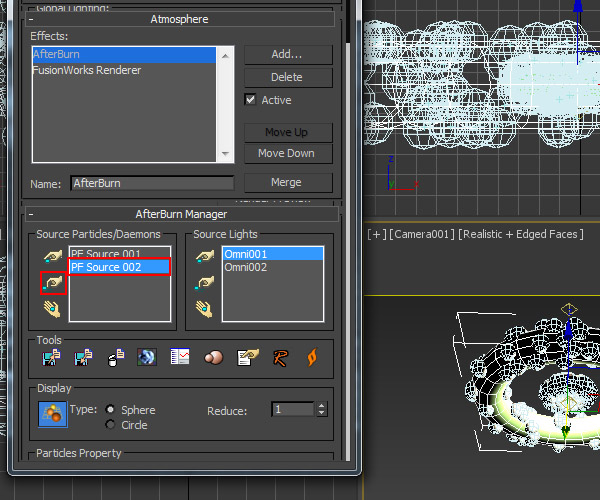Click the orange flame icon in Tools

click(312, 358)
